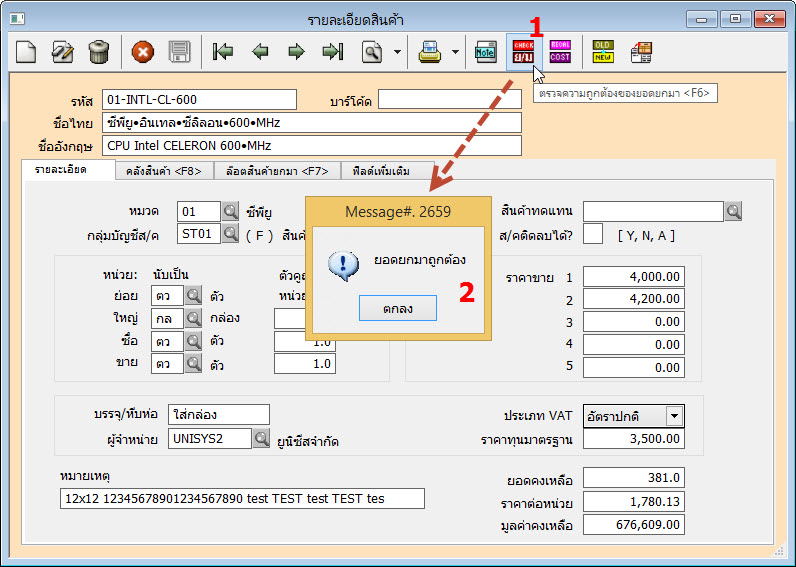Screen dimensions: 796x567
Task: Click the edit record pencil icon
Action: pyautogui.click(x=63, y=51)
